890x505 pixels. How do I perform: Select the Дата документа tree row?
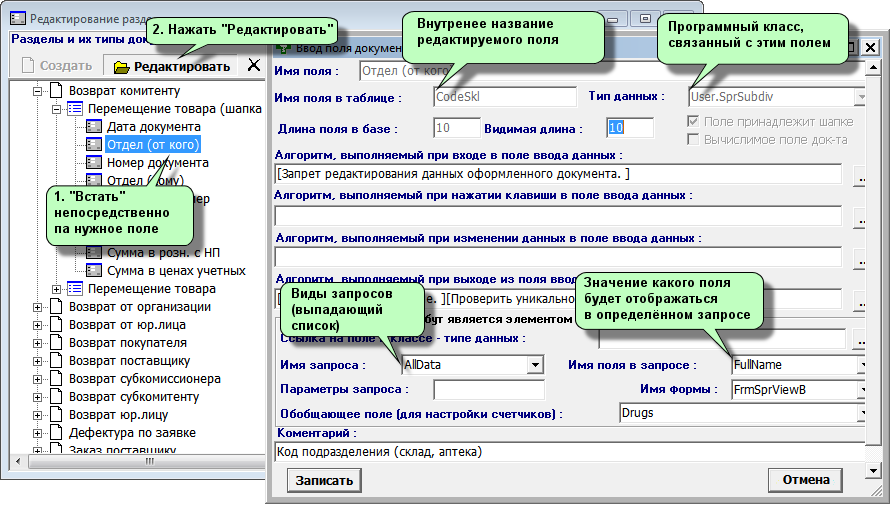[154, 127]
